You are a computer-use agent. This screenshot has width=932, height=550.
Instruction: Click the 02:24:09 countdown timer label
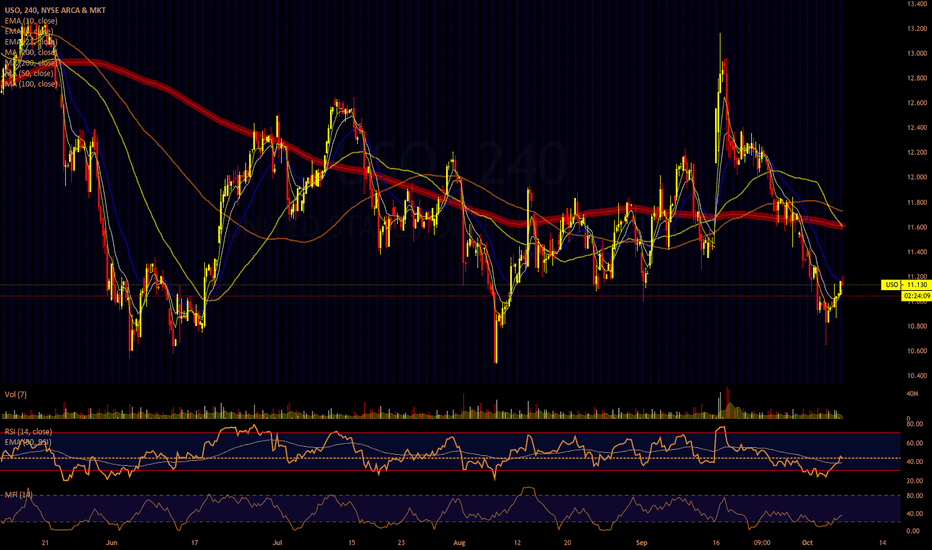916,296
